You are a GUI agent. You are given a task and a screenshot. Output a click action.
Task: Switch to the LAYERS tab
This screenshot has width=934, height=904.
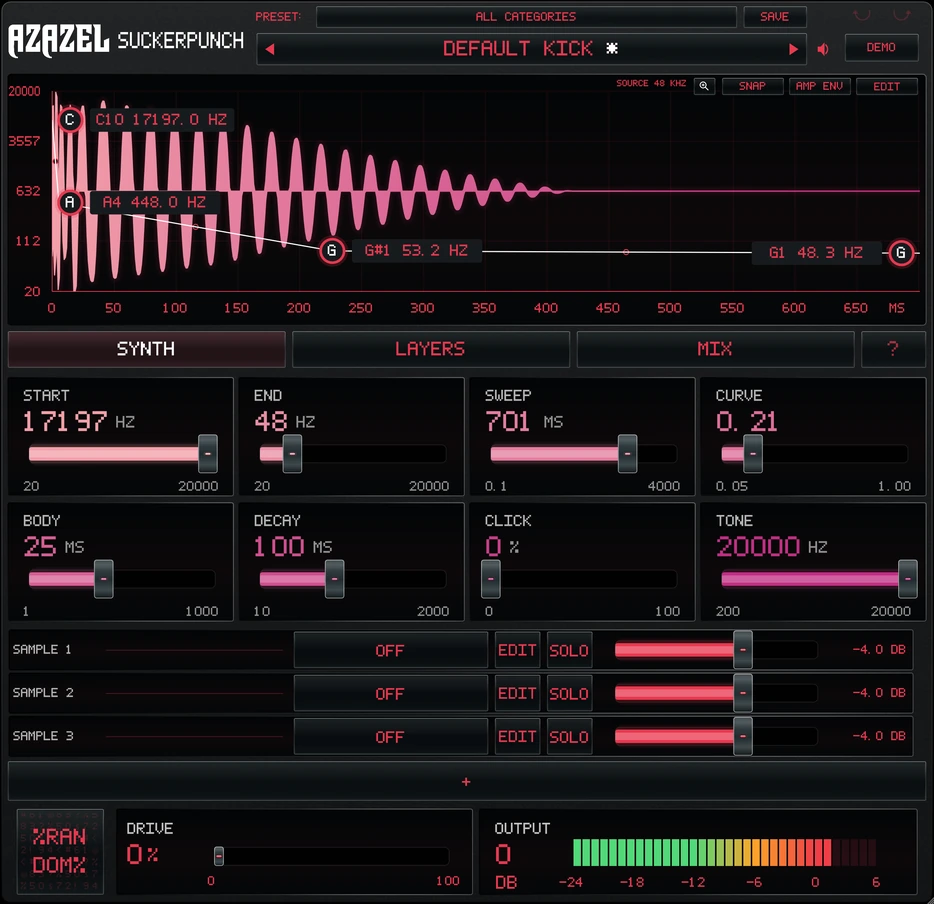(431, 349)
